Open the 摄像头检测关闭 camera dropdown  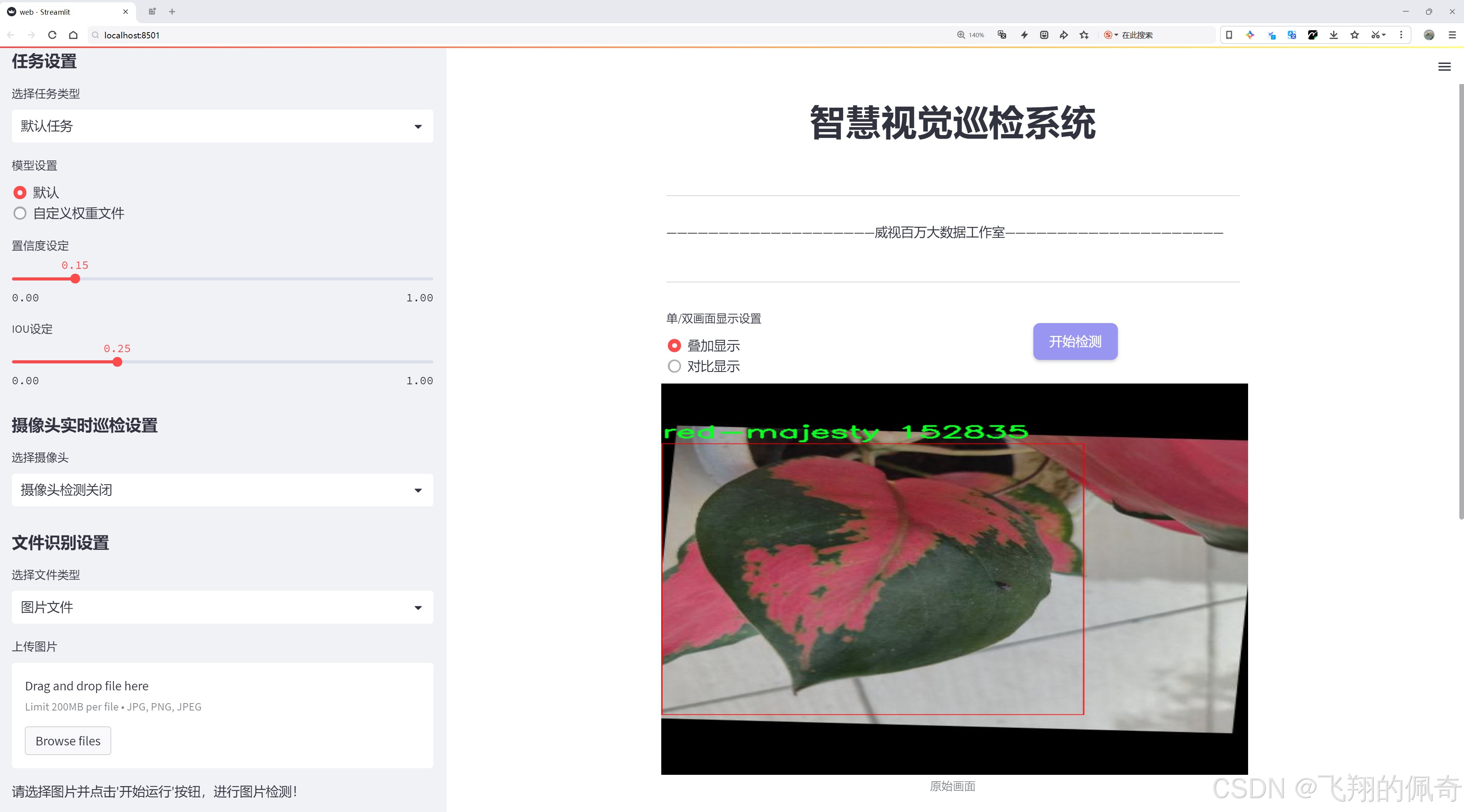222,489
